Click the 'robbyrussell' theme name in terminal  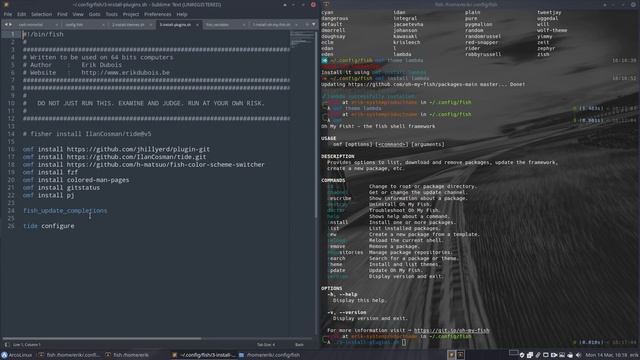click(483, 54)
